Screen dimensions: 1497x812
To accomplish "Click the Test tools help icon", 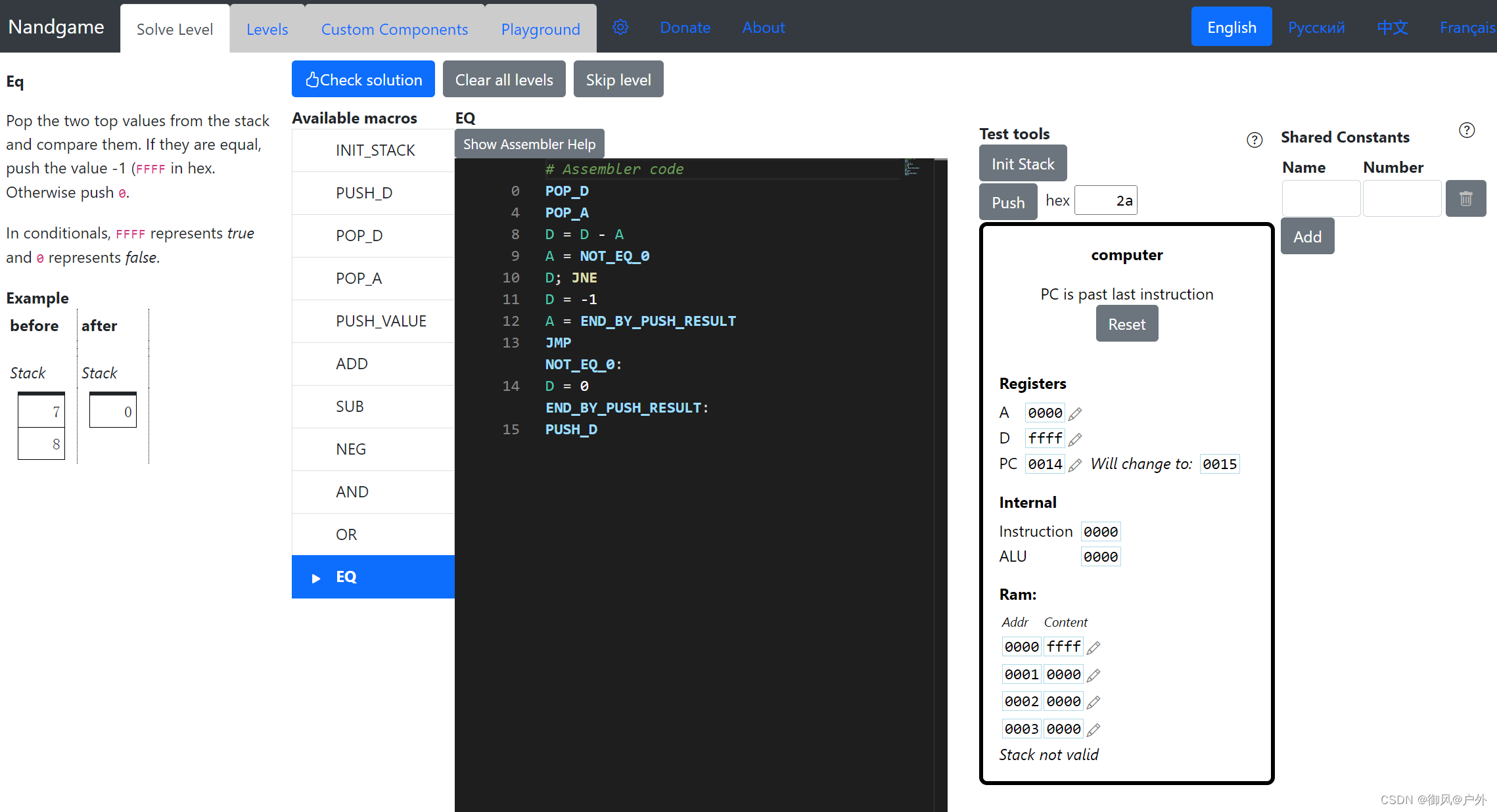I will pyautogui.click(x=1255, y=139).
